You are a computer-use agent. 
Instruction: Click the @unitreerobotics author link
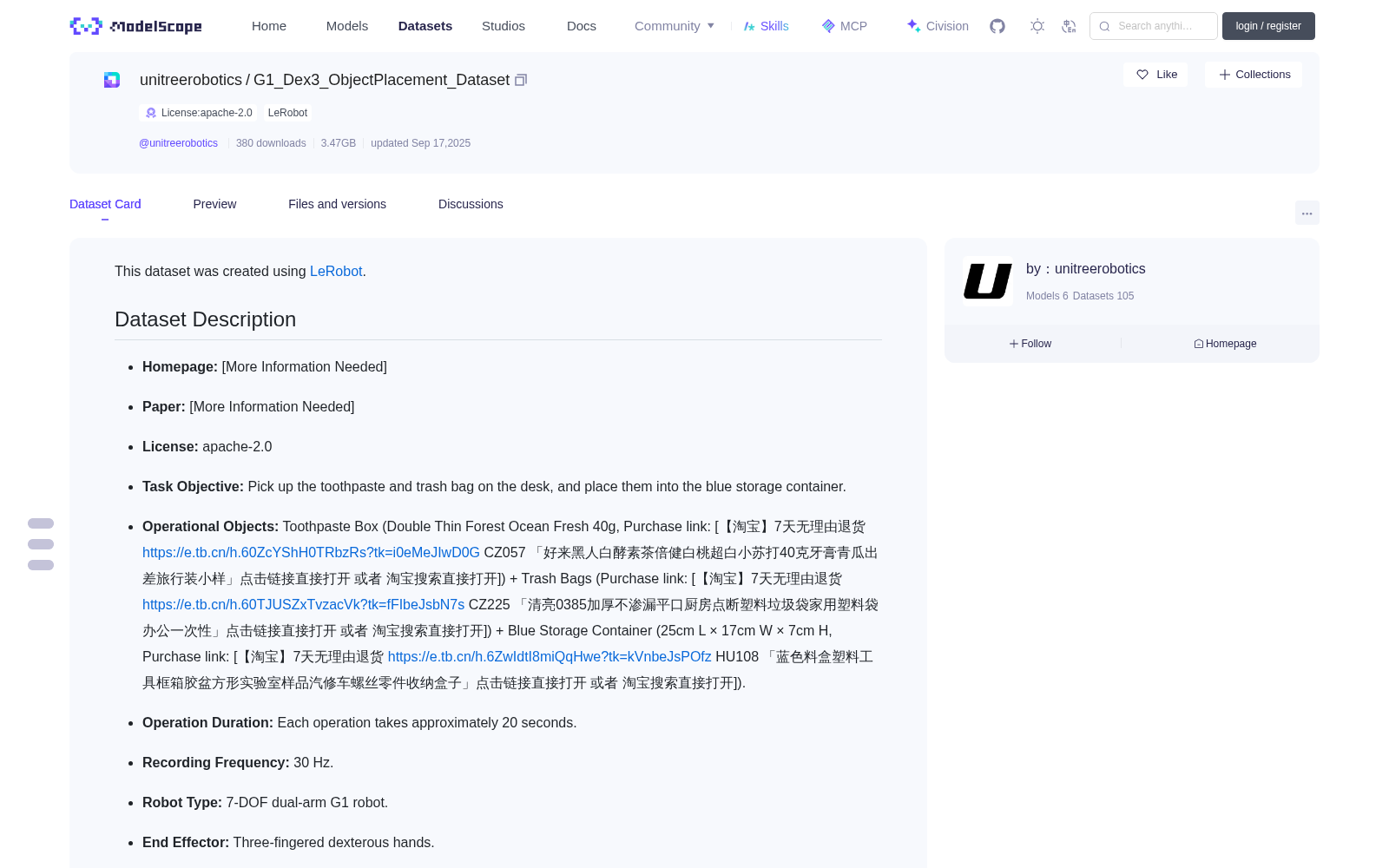[x=178, y=143]
